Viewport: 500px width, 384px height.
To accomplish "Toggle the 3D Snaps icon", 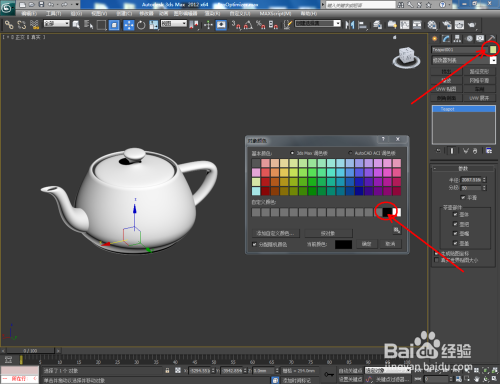I will tap(236, 25).
